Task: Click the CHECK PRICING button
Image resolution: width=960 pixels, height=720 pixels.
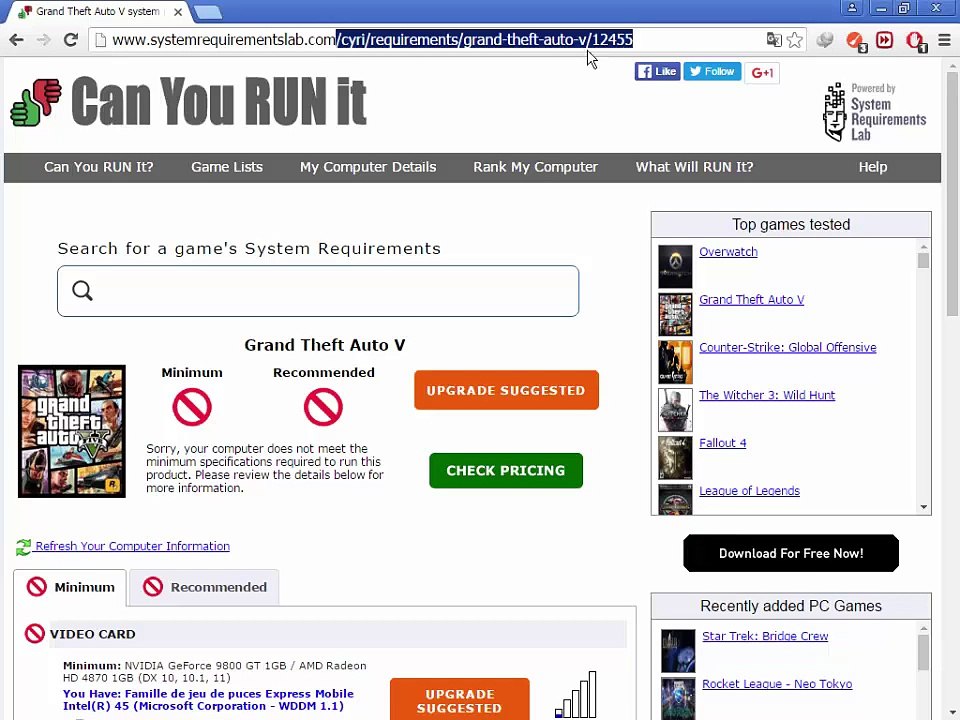Action: point(506,471)
